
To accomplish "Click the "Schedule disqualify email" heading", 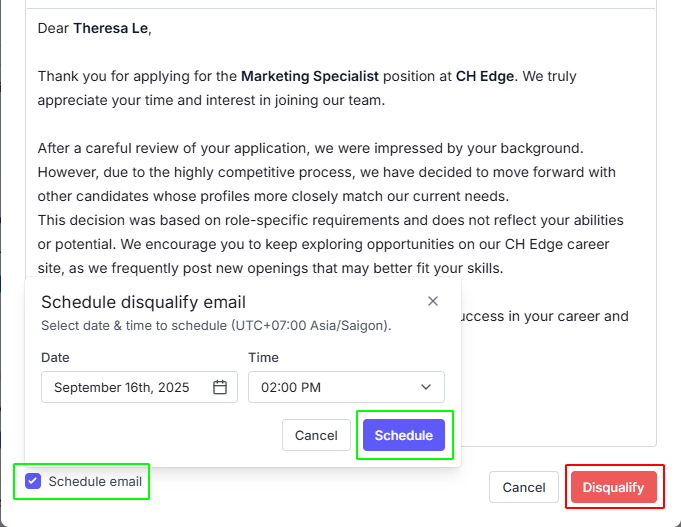I will [143, 302].
